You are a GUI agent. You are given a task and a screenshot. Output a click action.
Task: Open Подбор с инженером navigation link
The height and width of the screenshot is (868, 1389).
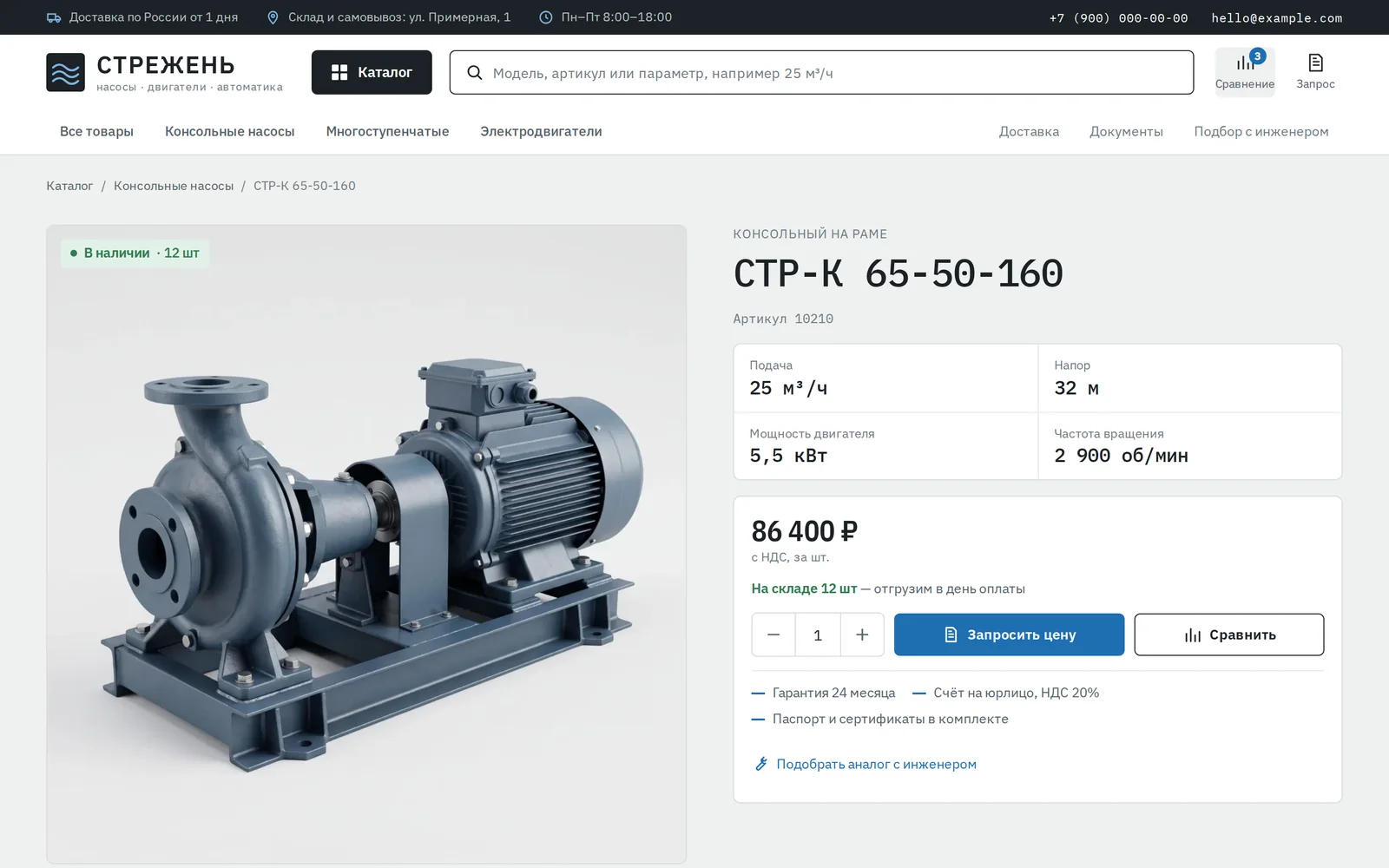point(1261,131)
